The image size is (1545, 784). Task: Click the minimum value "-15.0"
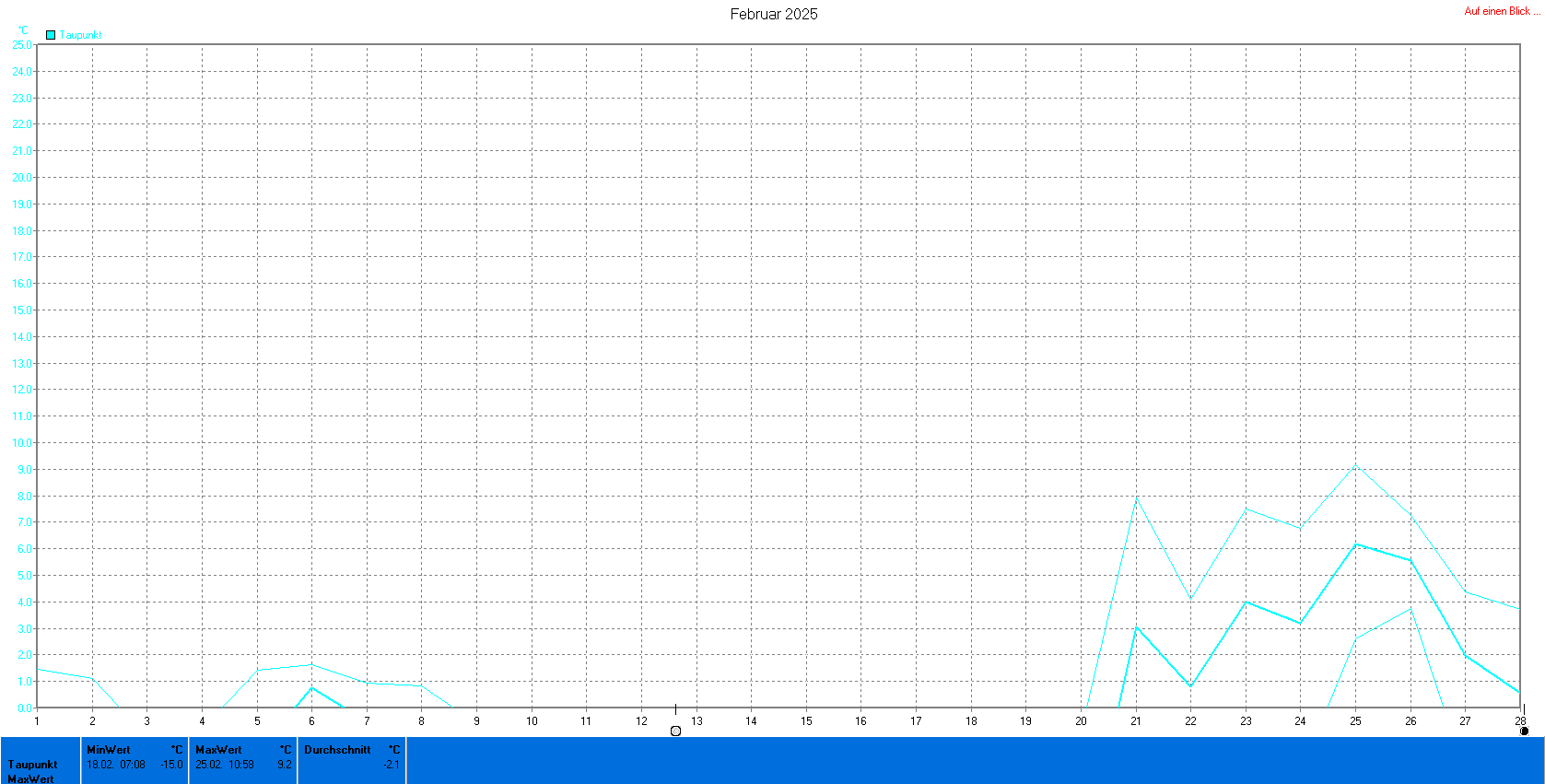171,765
